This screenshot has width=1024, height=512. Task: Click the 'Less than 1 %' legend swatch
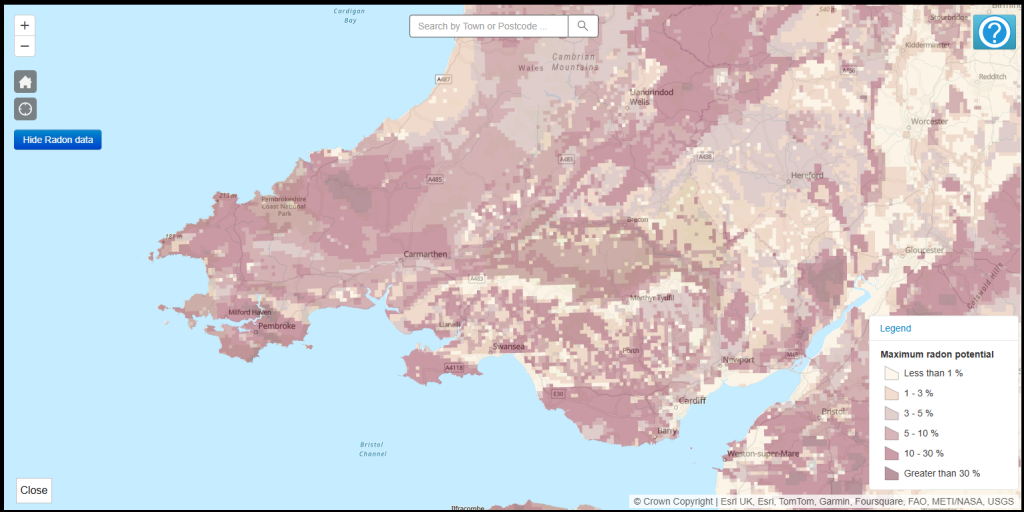click(891, 373)
